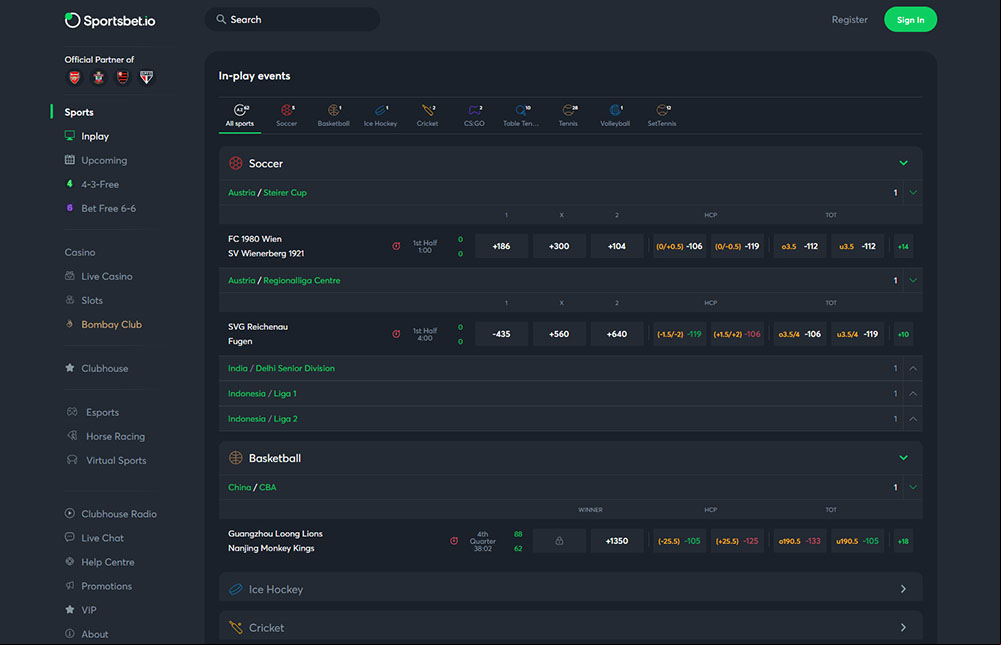Expand Indonesia Liga 2 chevron

[x=913, y=419]
